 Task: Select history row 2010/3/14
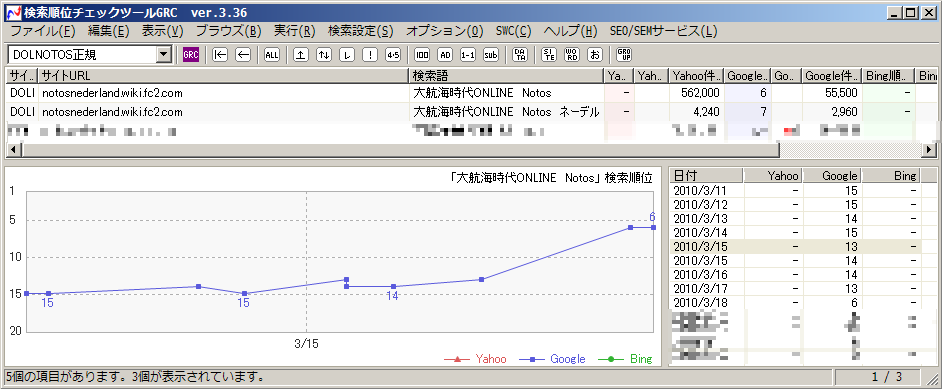803,232
